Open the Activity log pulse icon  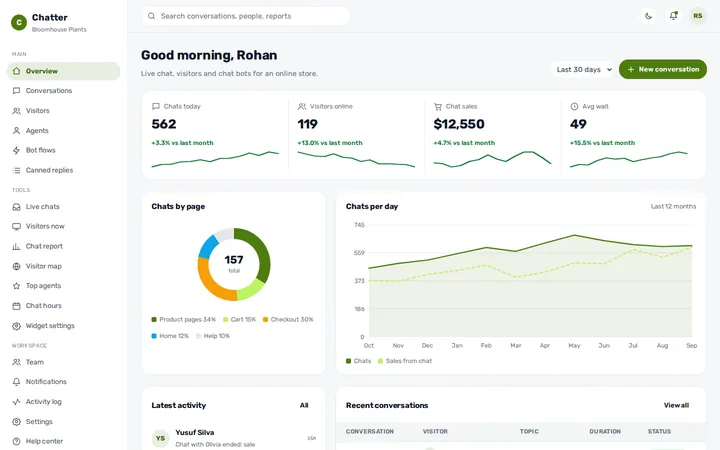pyautogui.click(x=17, y=402)
